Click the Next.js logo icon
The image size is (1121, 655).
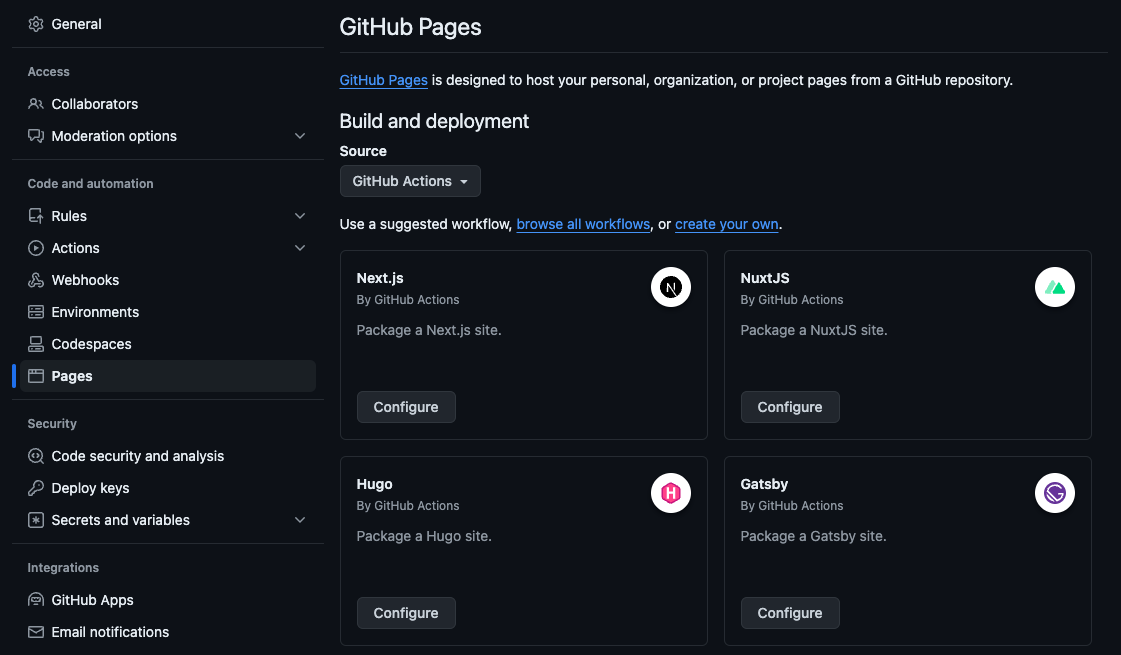coord(671,288)
